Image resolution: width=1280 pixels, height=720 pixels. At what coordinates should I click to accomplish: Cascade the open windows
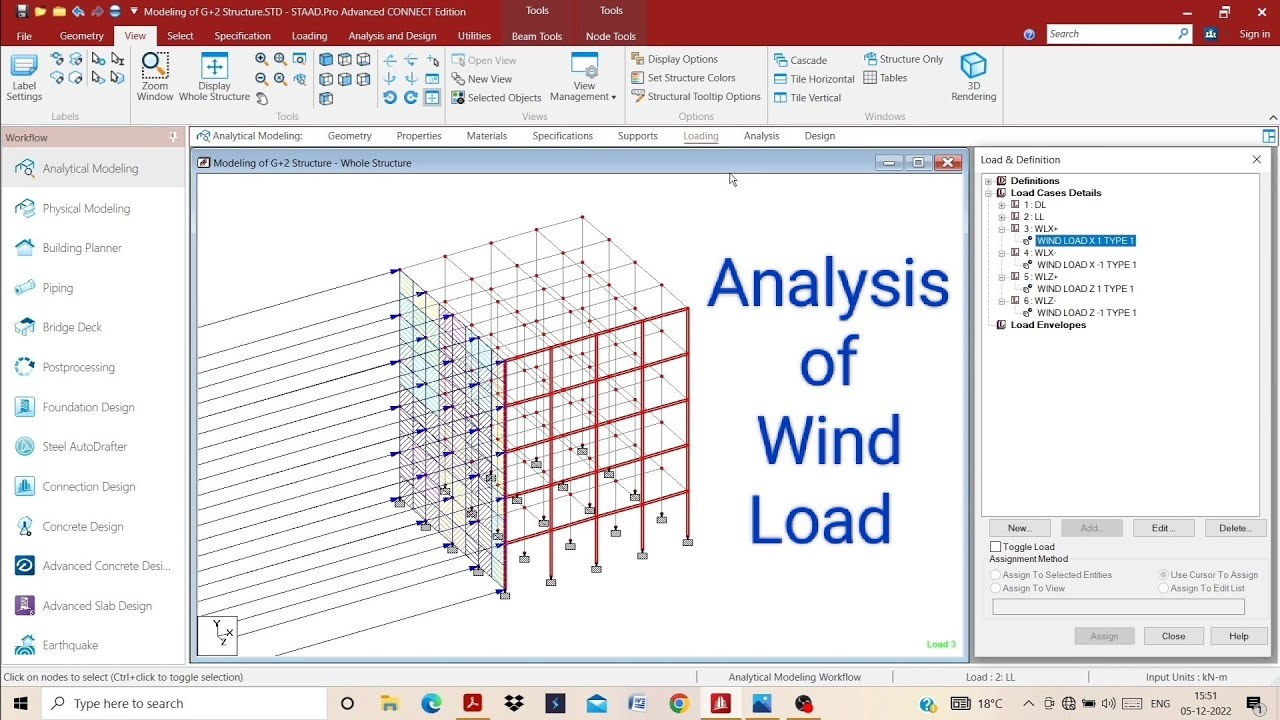[800, 60]
